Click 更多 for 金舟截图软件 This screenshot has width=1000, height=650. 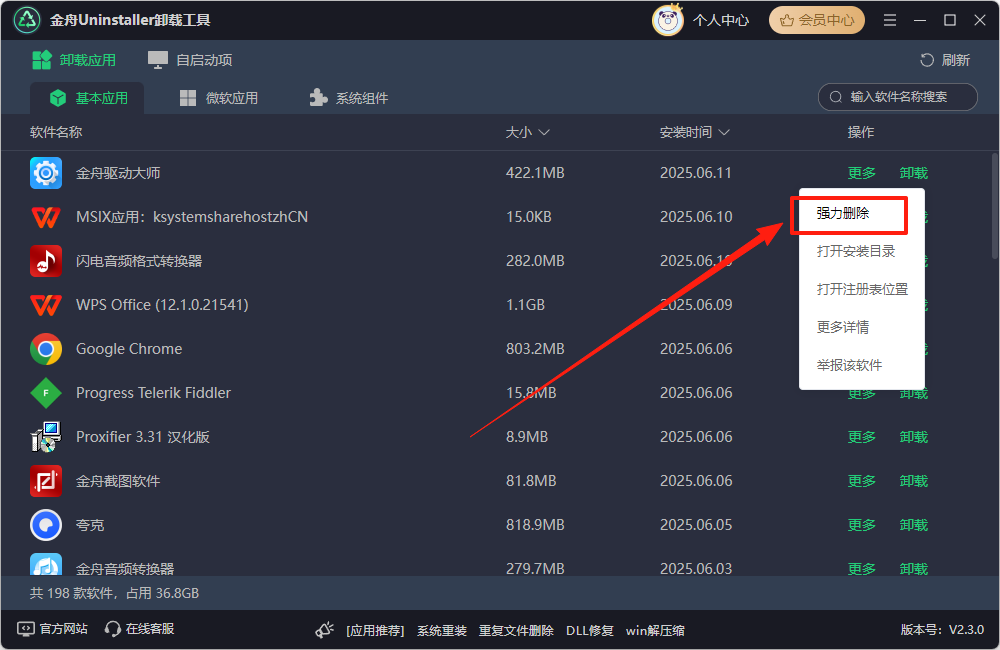pos(862,481)
